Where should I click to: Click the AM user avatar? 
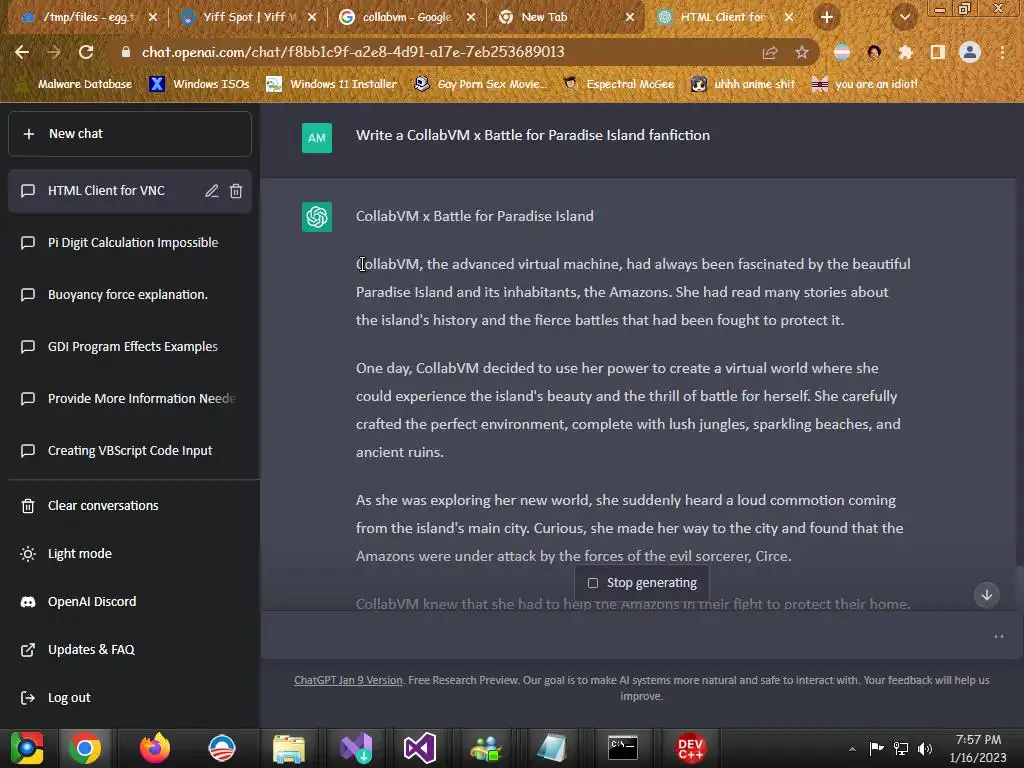coord(317,138)
